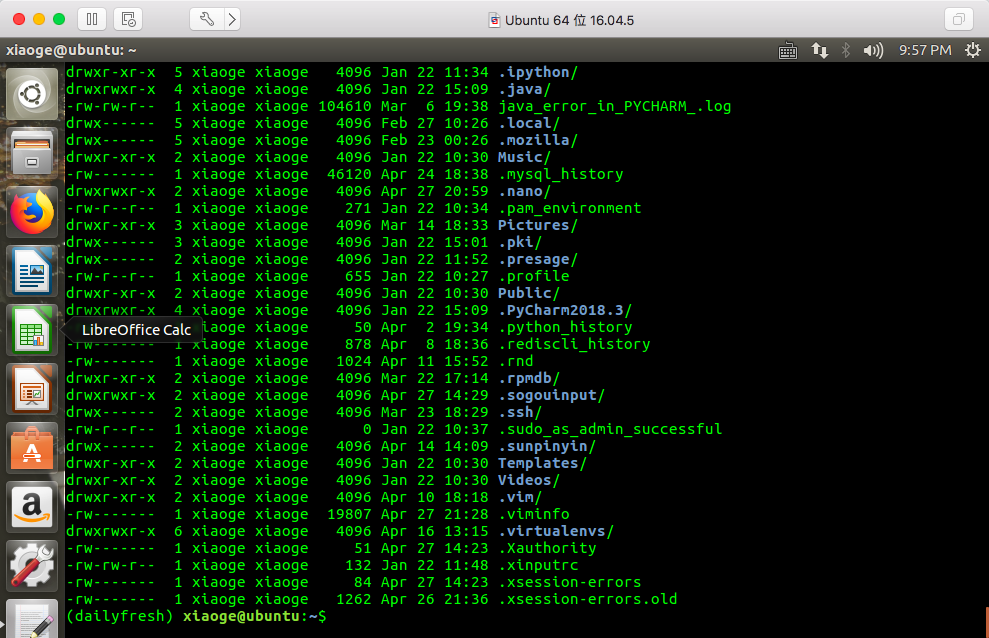Click the .java/ directory entry

pos(525,90)
